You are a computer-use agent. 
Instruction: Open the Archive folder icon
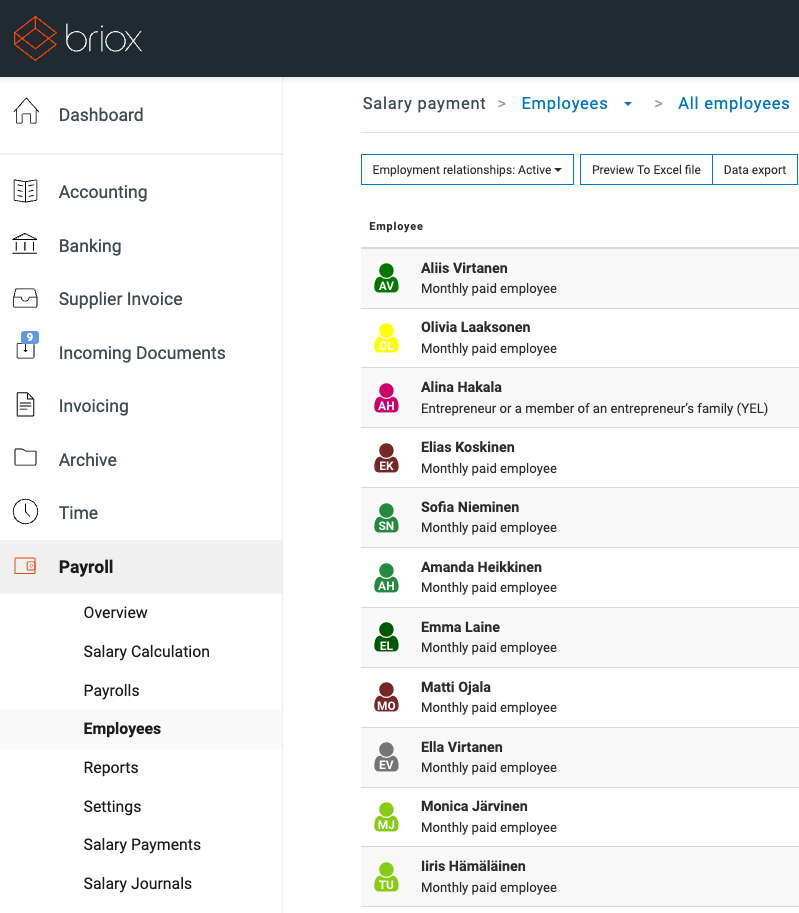coord(26,458)
